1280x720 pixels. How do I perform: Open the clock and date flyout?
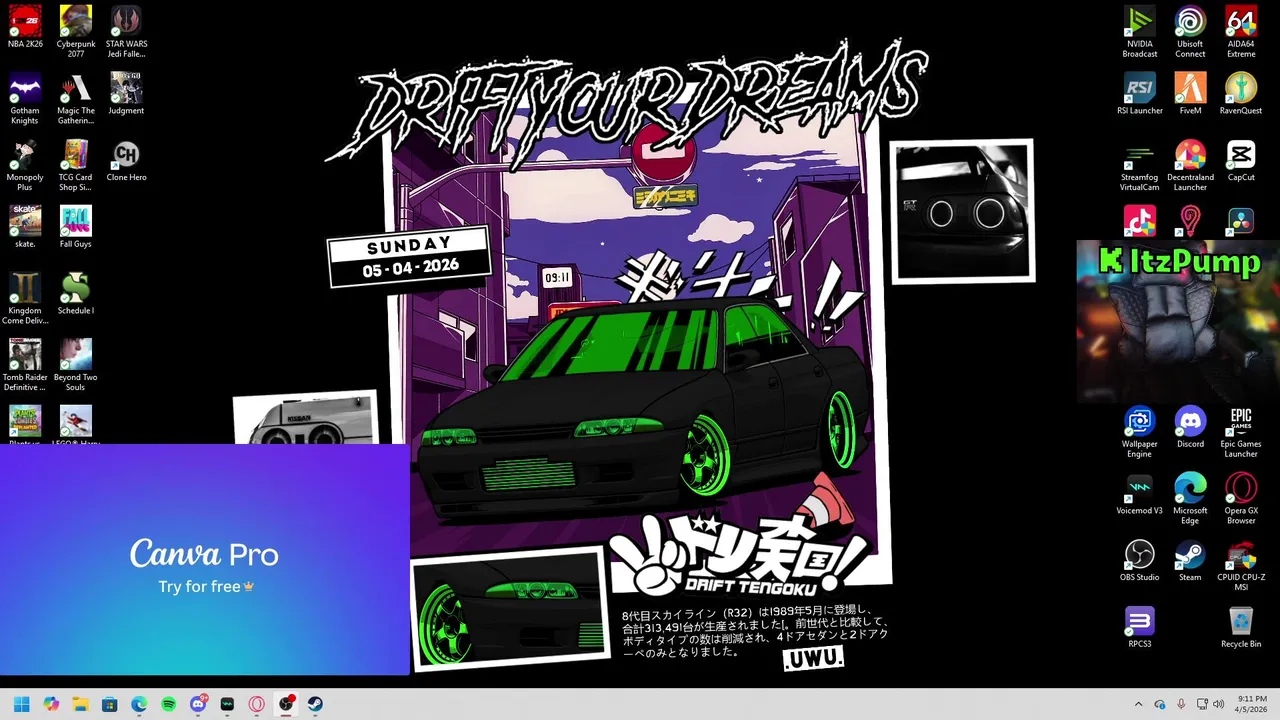(1252, 704)
